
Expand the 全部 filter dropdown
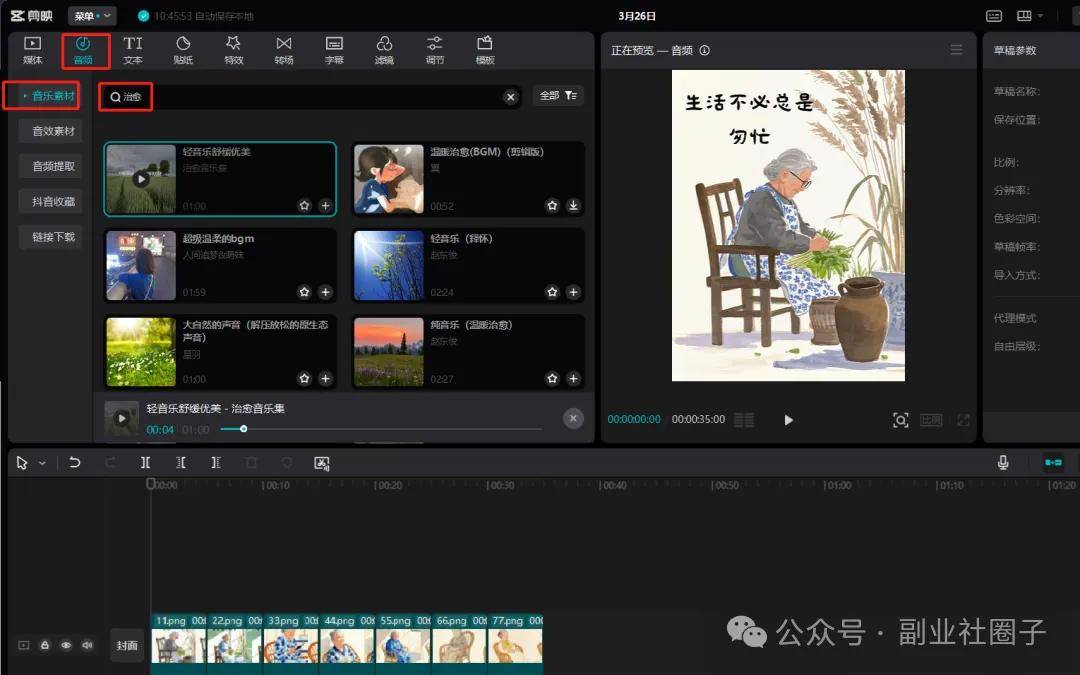pyautogui.click(x=558, y=96)
